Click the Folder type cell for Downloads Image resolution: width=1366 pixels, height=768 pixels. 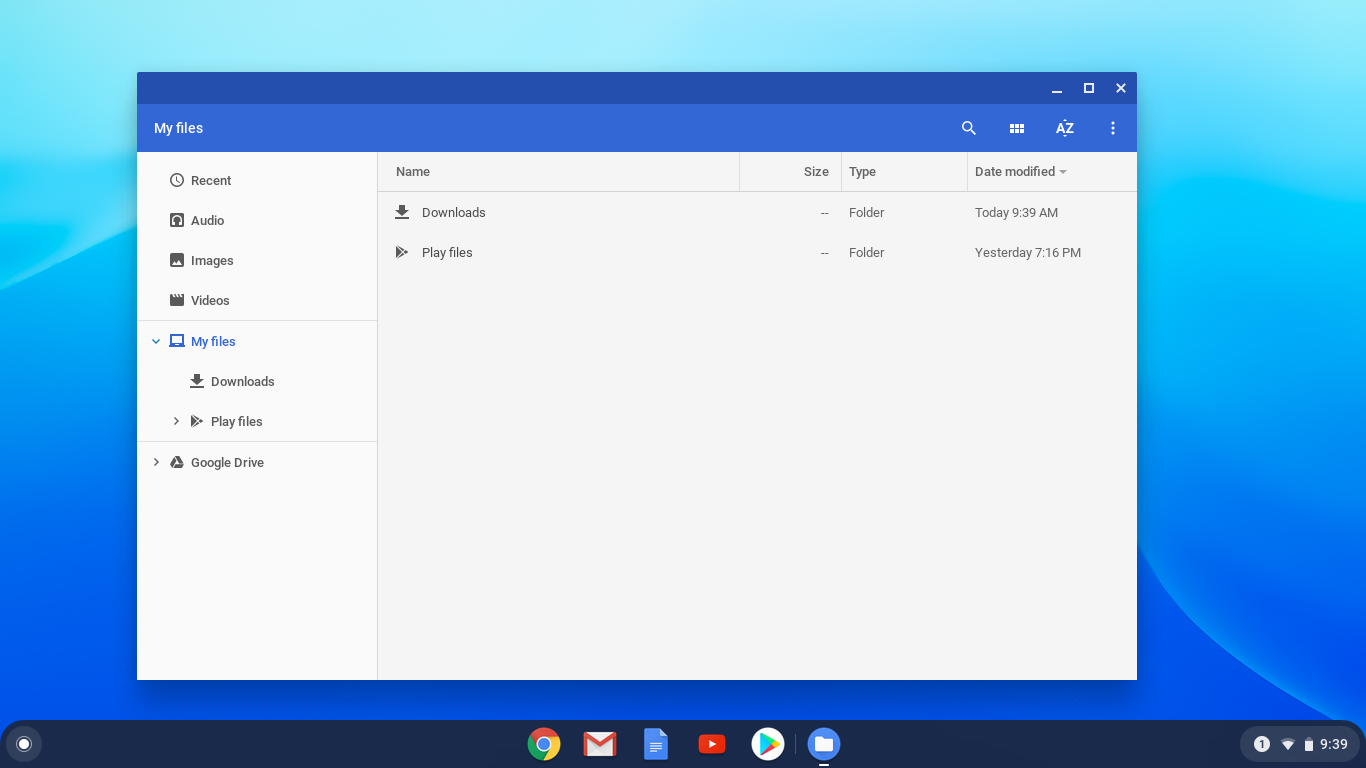(867, 212)
